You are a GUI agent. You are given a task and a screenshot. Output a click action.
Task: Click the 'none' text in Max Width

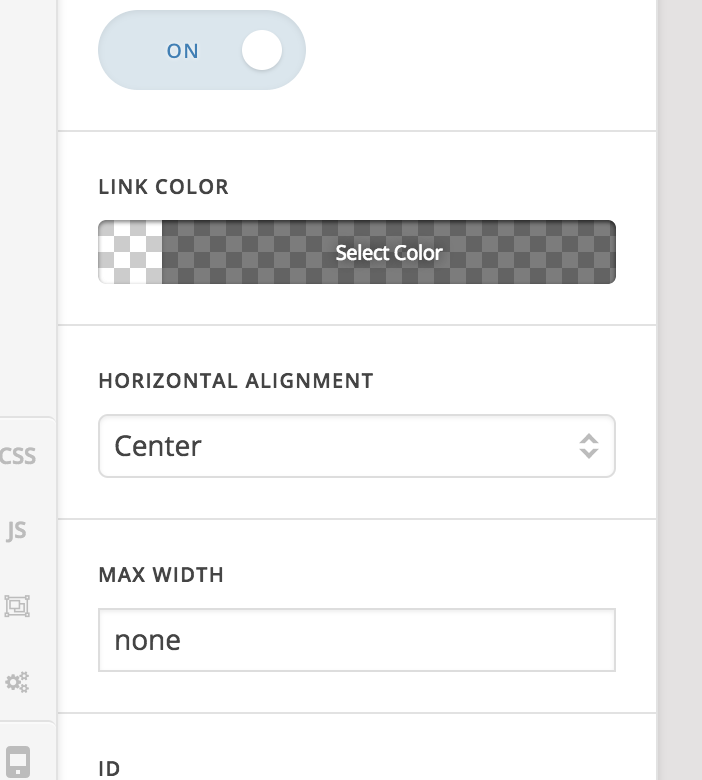point(147,640)
